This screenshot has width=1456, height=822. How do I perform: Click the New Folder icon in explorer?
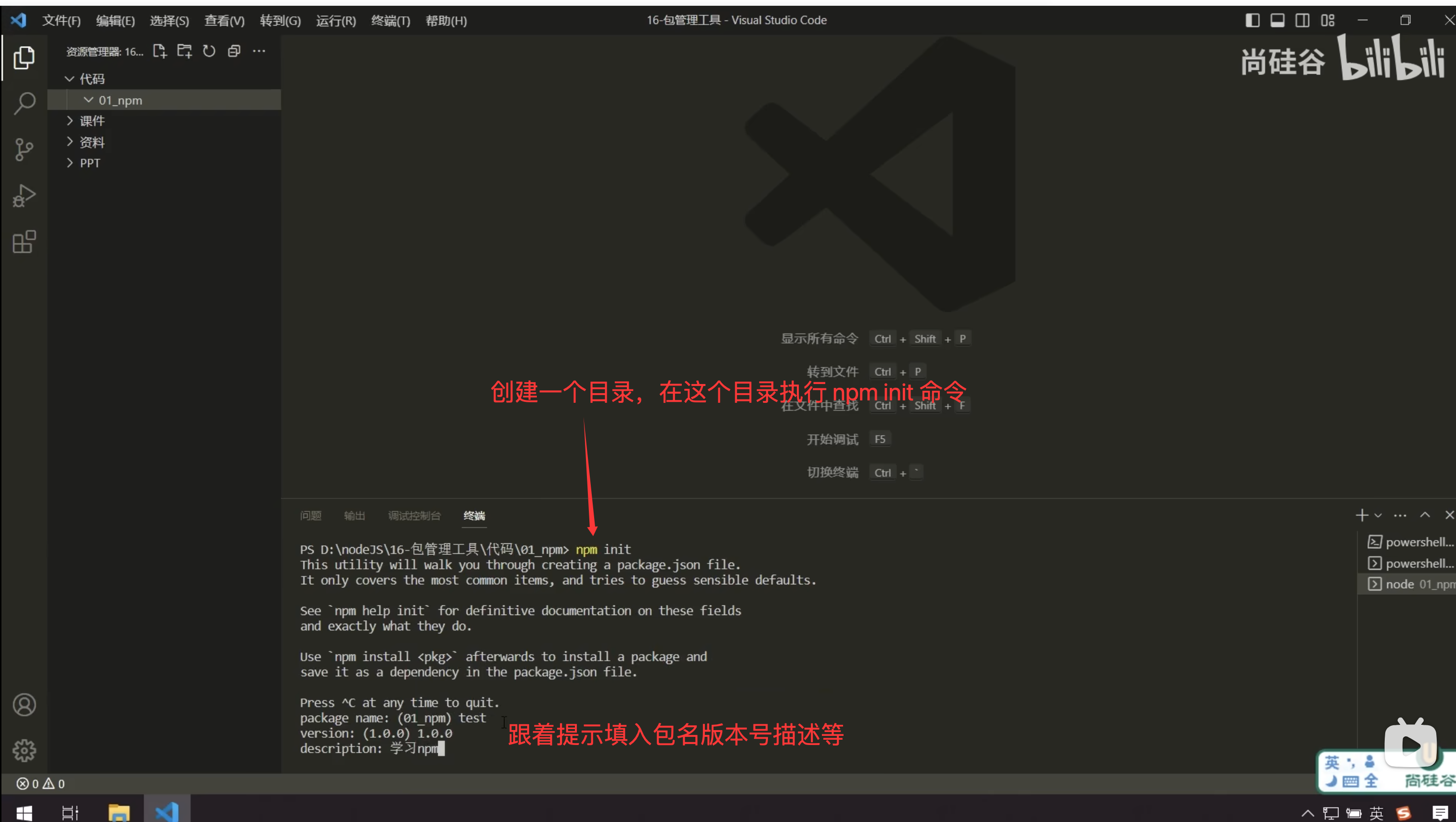tap(184, 51)
